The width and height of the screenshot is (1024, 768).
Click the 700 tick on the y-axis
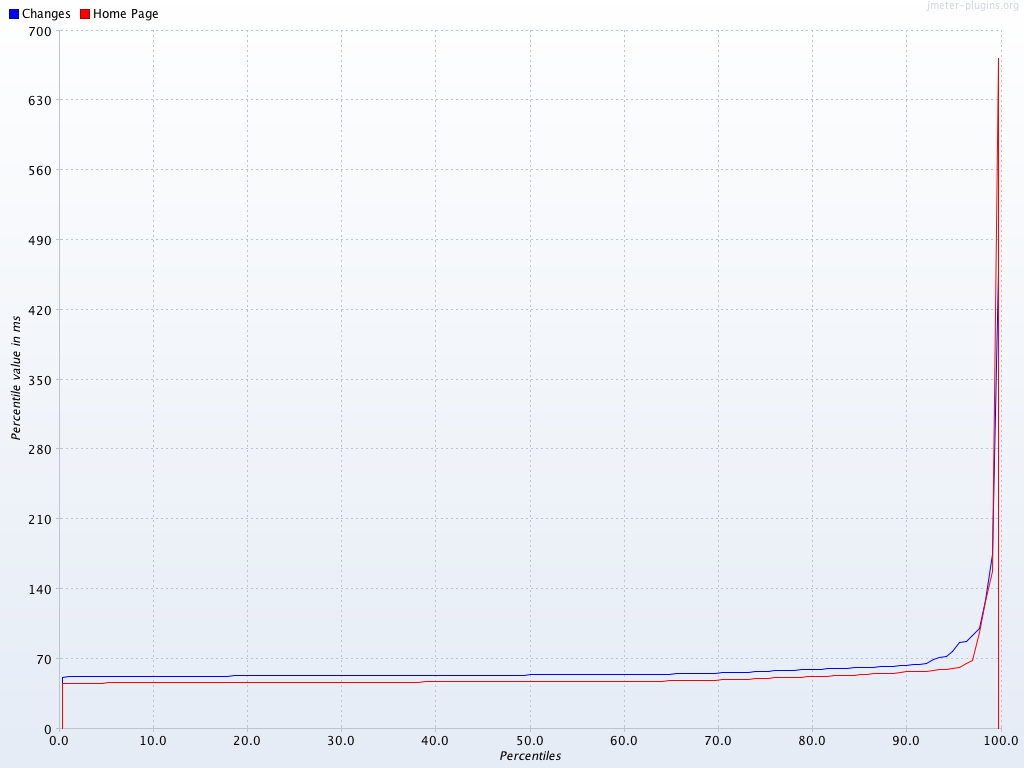coord(39,31)
